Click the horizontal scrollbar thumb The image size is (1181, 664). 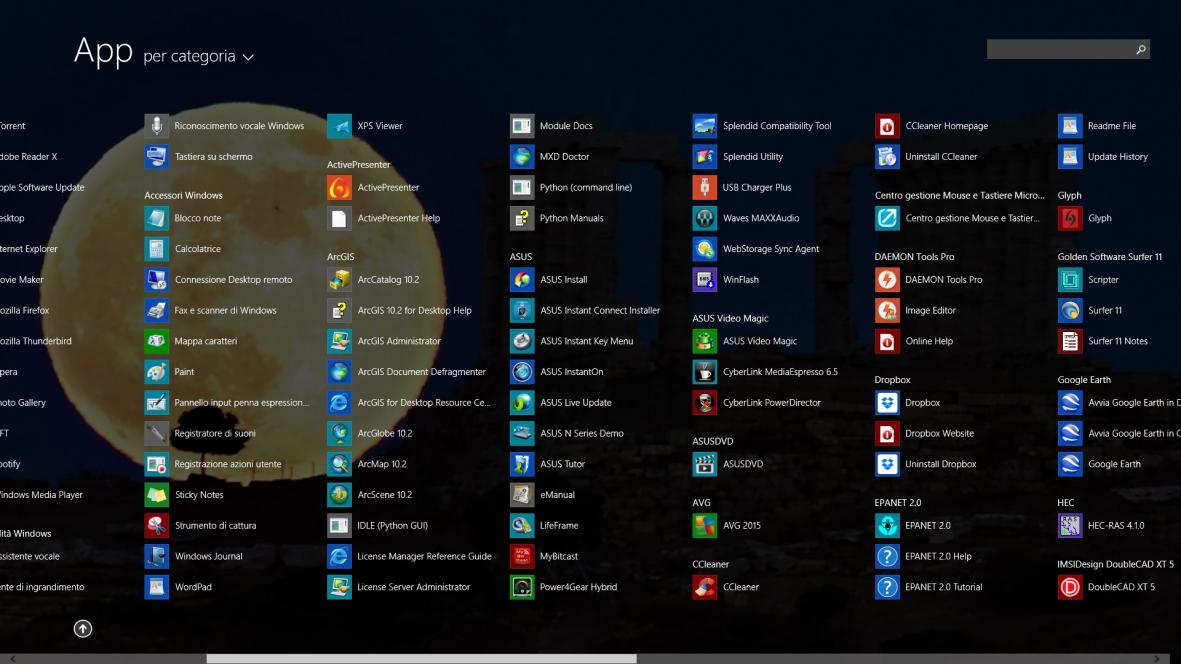click(x=421, y=659)
